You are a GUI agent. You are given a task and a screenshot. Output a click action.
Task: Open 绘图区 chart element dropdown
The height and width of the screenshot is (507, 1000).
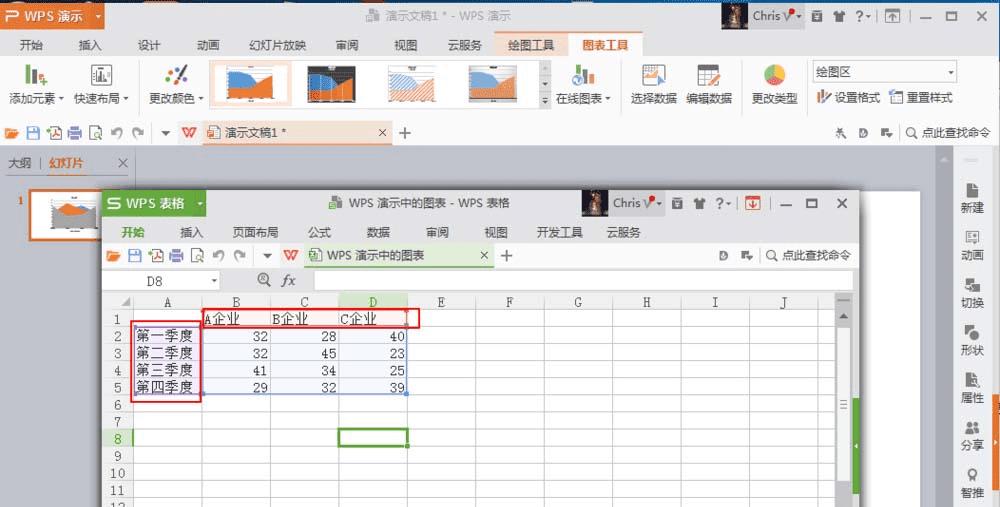coord(950,72)
